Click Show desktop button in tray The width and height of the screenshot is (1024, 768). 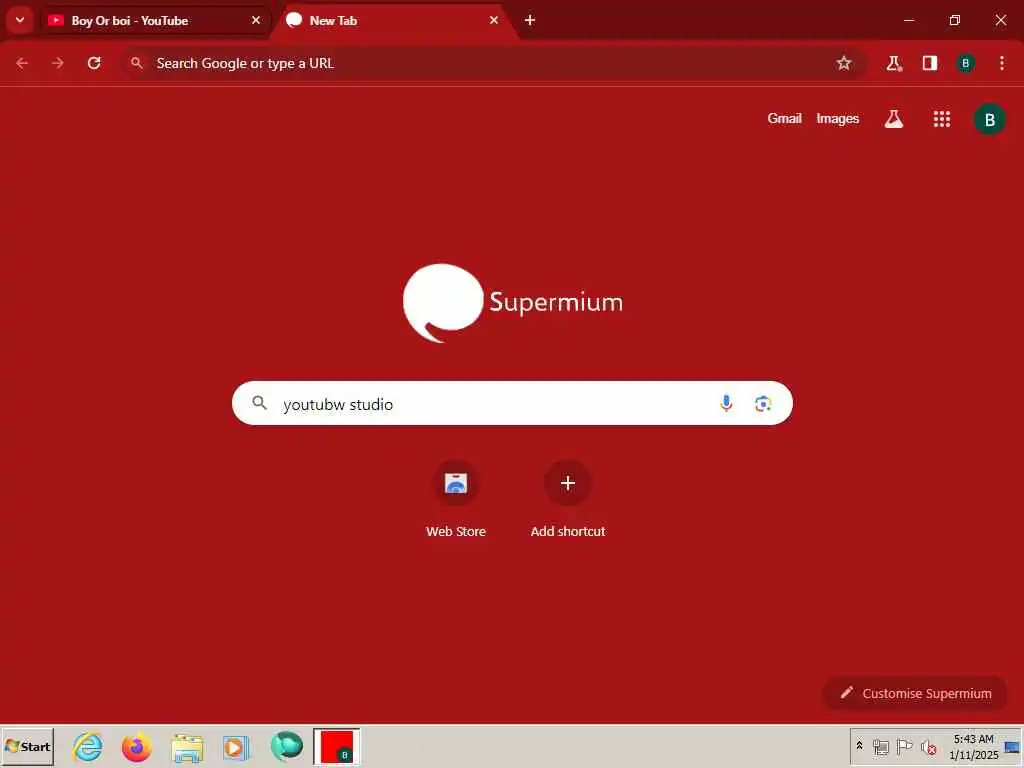click(1013, 747)
